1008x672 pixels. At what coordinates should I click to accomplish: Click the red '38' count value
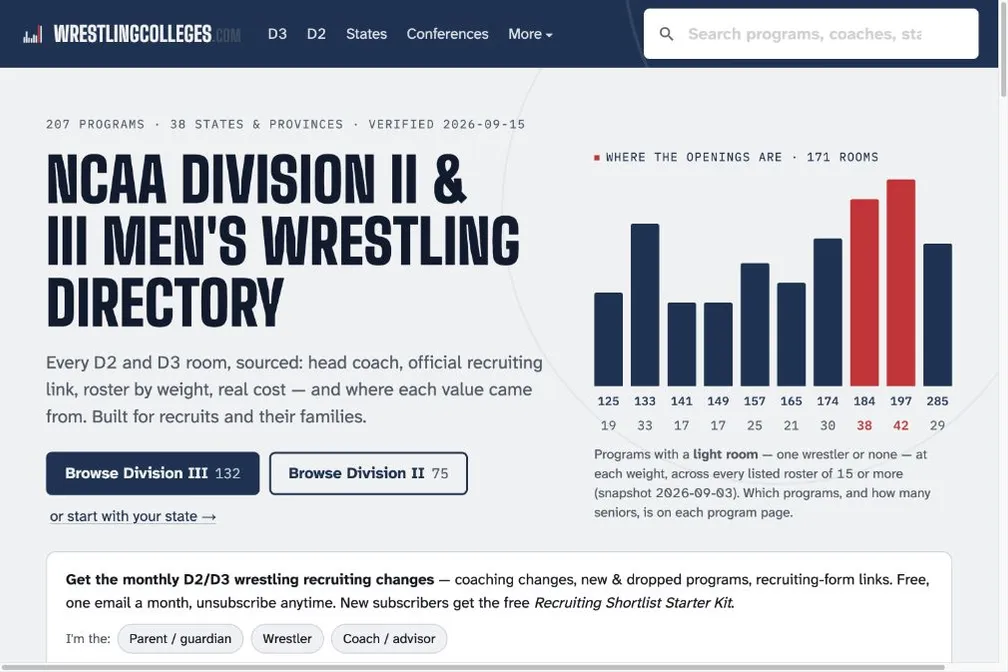click(x=864, y=426)
